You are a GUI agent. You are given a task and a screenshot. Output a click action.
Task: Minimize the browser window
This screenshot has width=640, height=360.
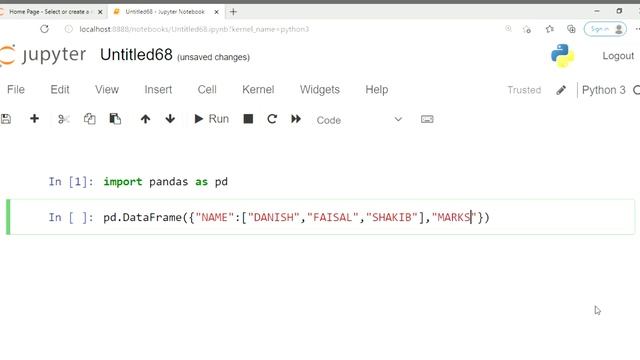click(x=597, y=11)
